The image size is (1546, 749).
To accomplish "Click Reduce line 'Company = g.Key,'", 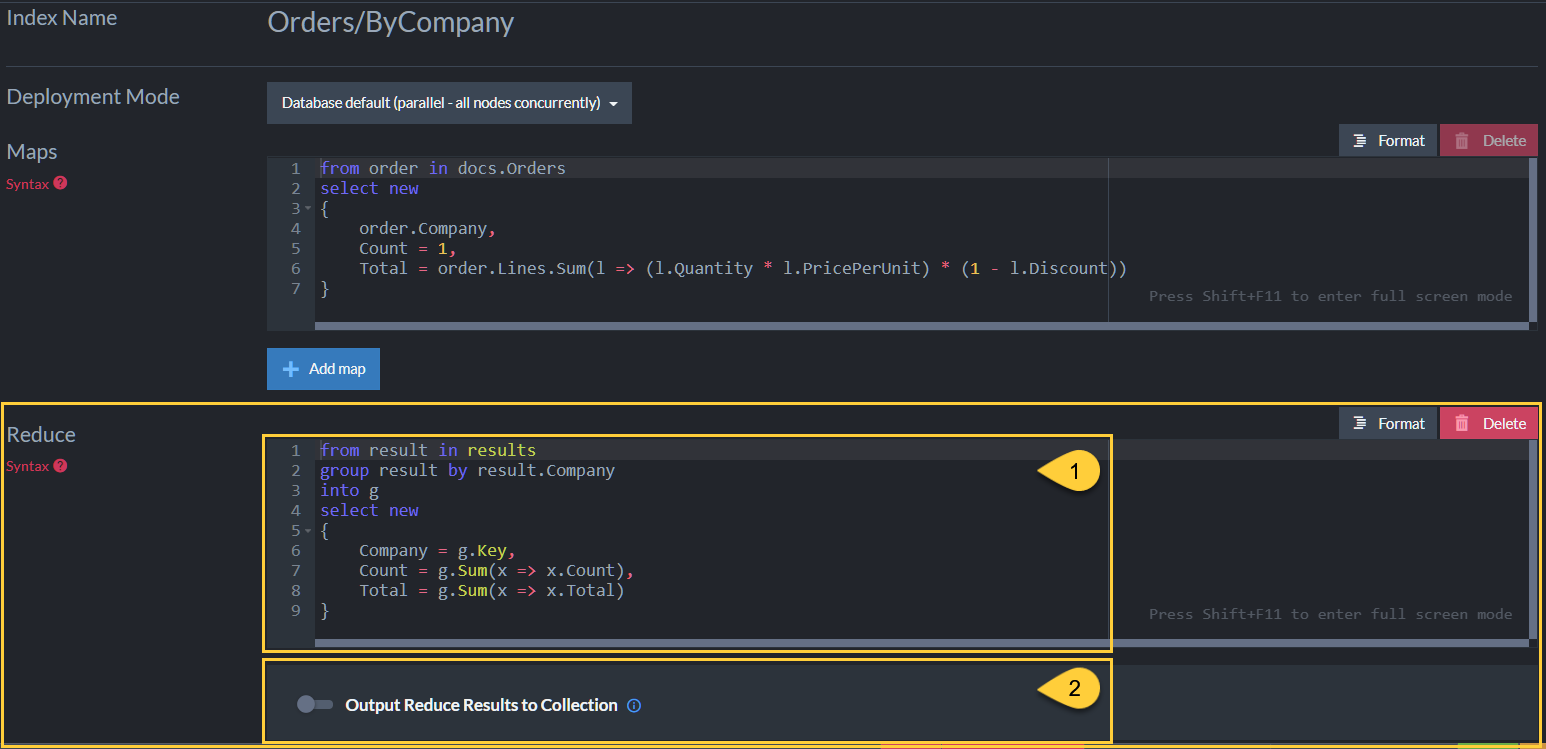I will [437, 550].
